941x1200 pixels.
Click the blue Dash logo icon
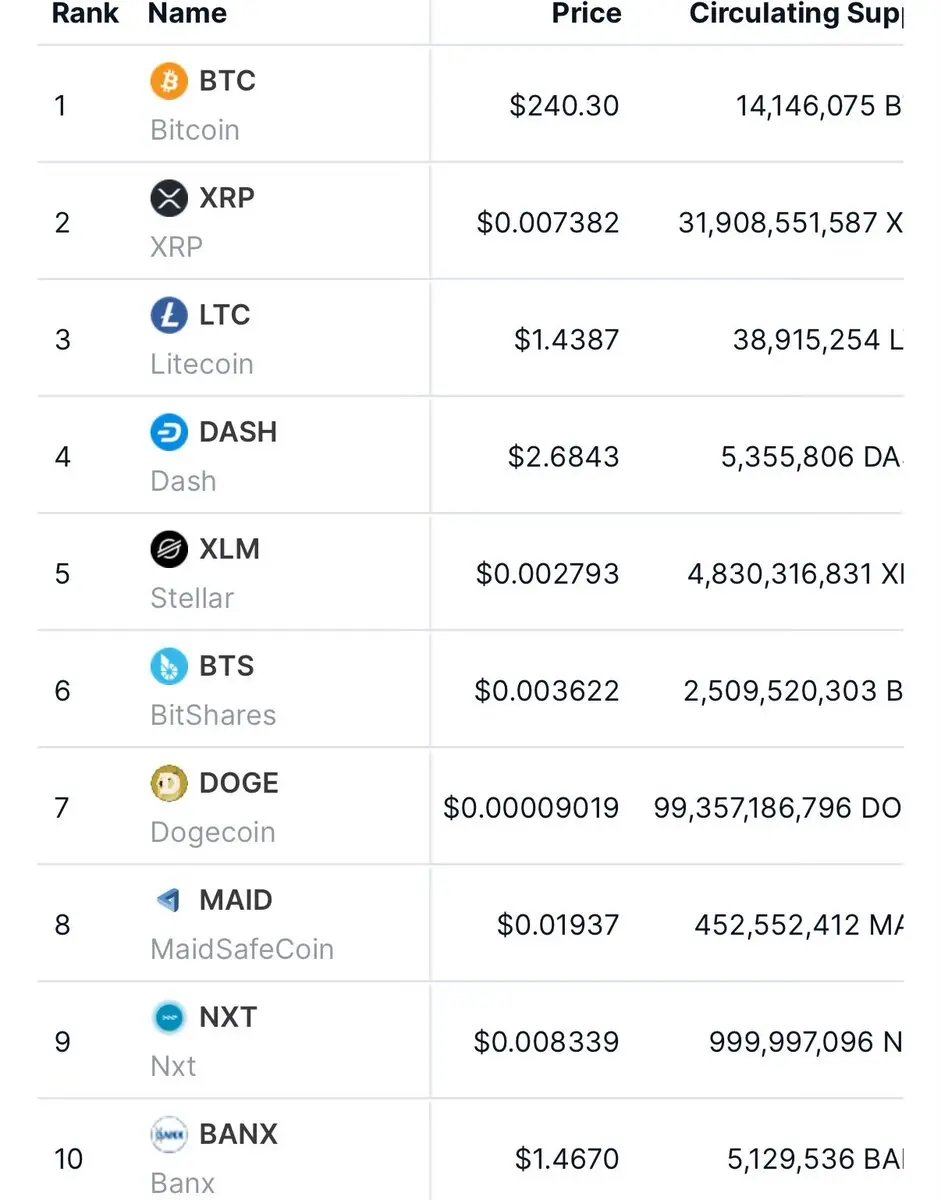tap(169, 432)
